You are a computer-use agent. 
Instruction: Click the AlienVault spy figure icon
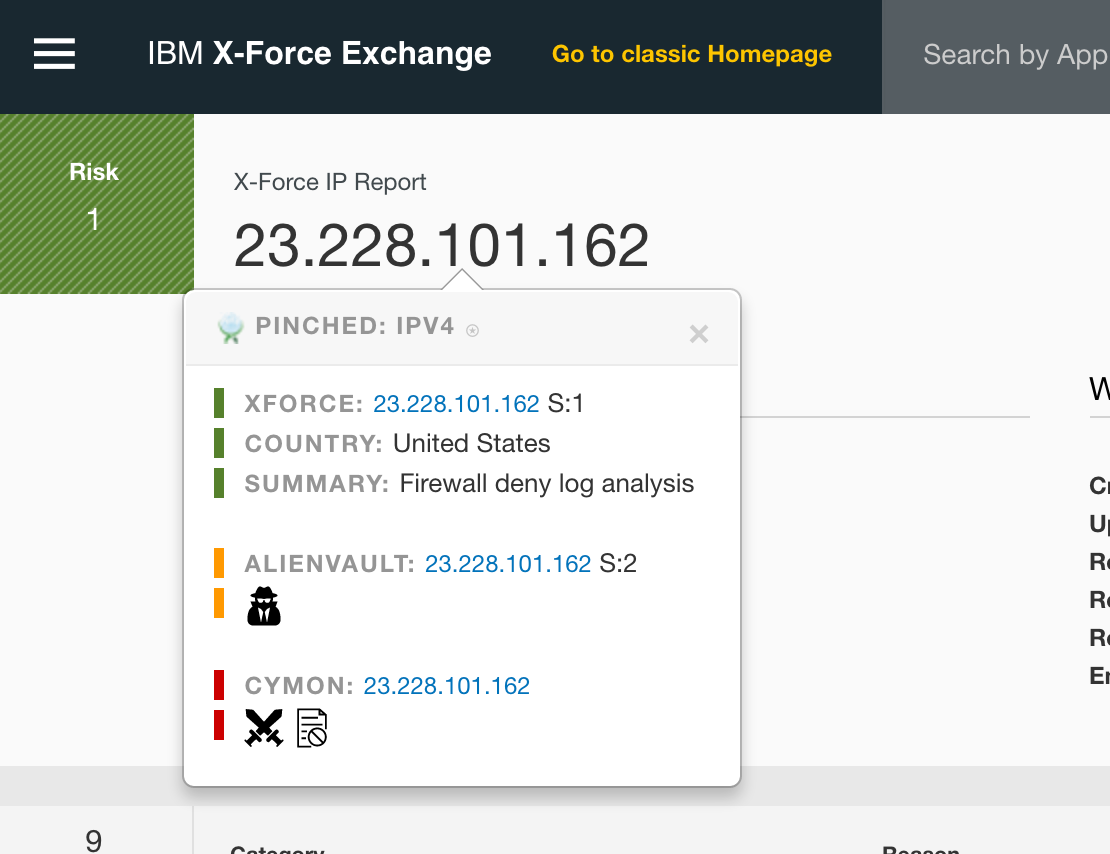[x=264, y=606]
